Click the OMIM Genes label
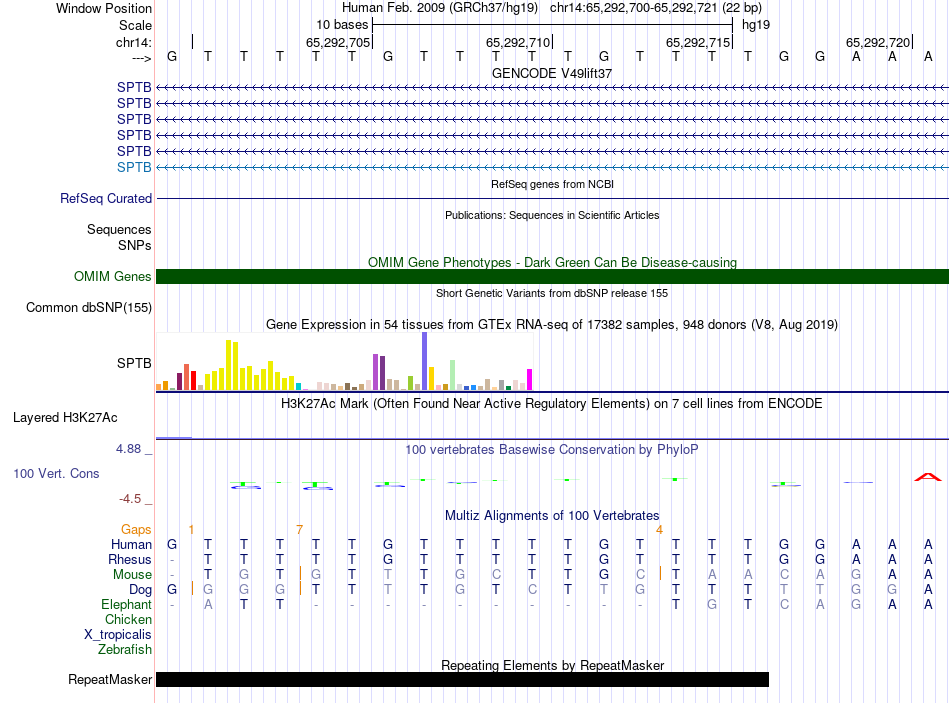The height and width of the screenshot is (703, 950). tap(113, 276)
